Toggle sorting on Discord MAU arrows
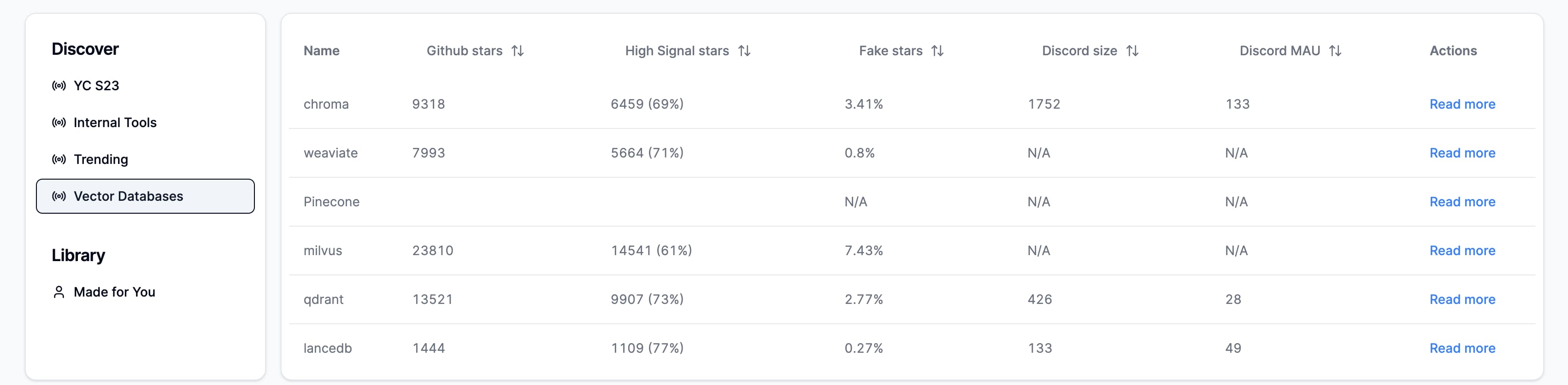 1335,51
